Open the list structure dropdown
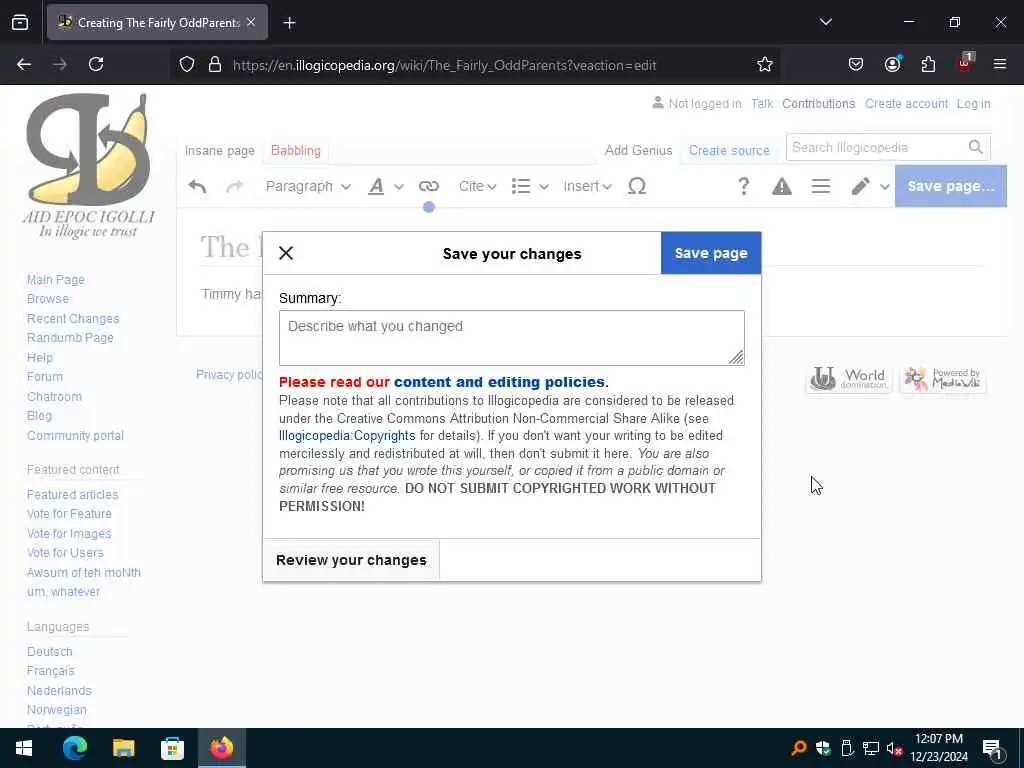 click(529, 187)
